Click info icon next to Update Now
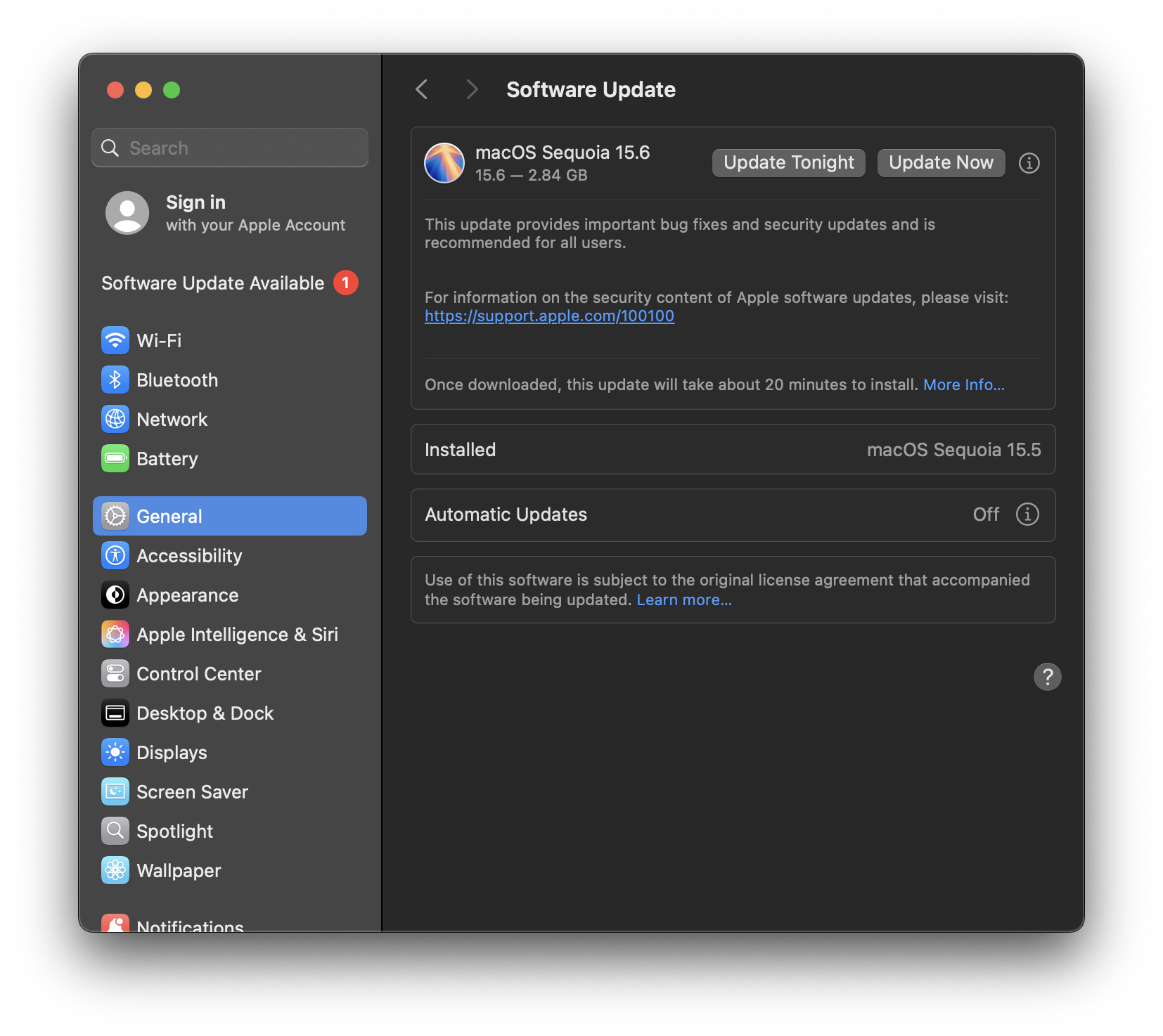 coord(1029,163)
